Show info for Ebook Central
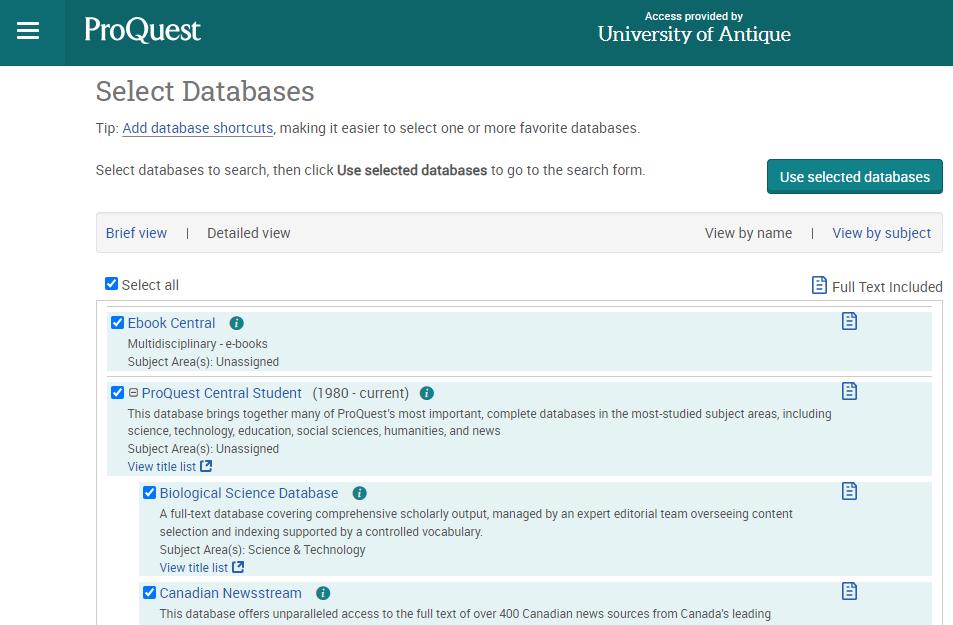Viewport: 953px width, 625px height. click(237, 323)
